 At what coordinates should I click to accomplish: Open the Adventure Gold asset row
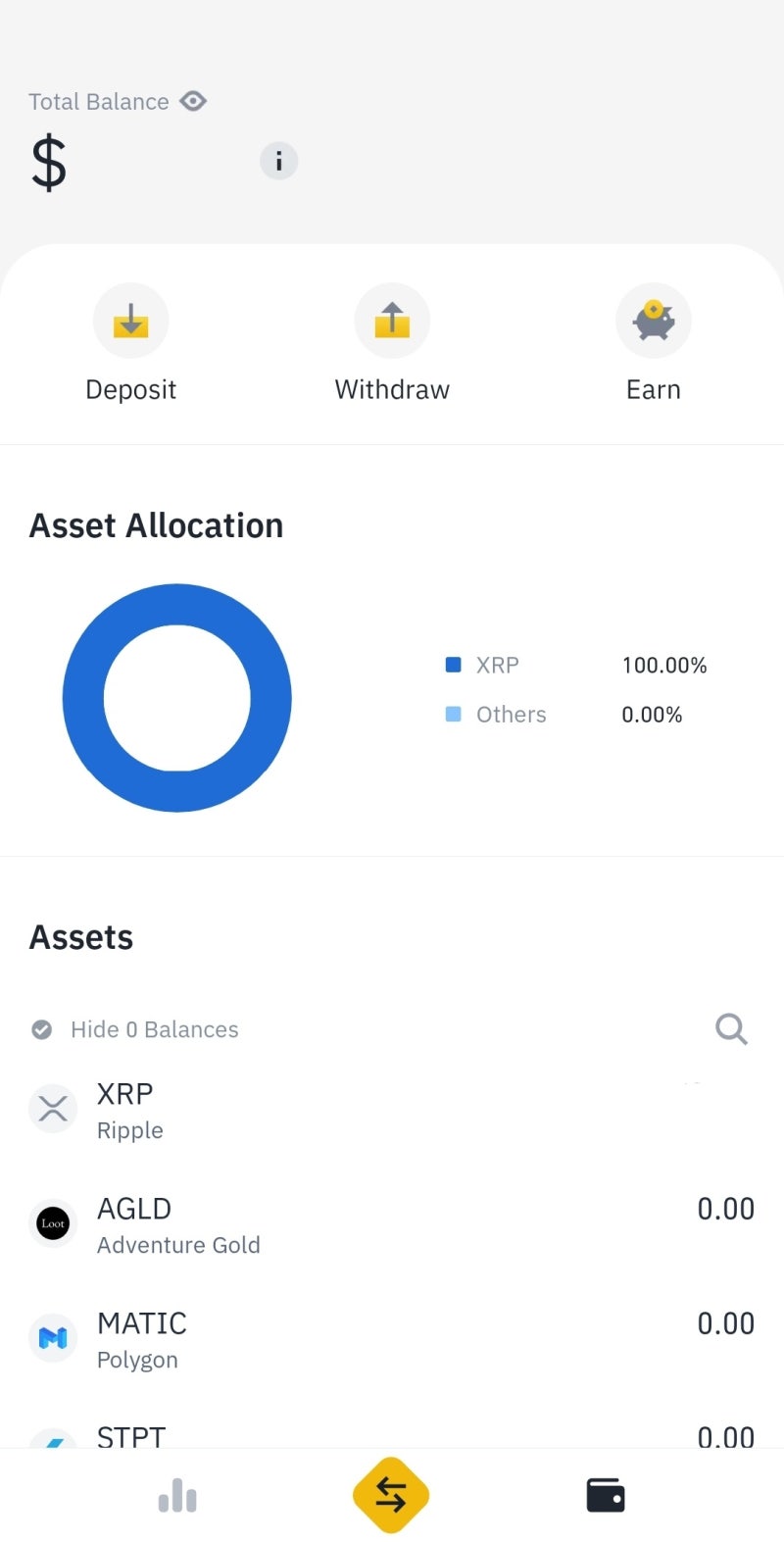click(392, 1225)
